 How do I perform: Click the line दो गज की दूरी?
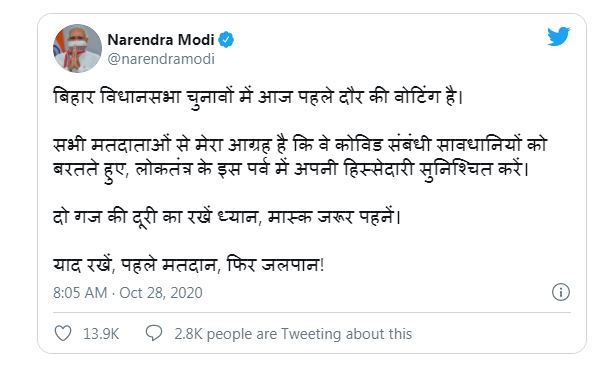(227, 218)
